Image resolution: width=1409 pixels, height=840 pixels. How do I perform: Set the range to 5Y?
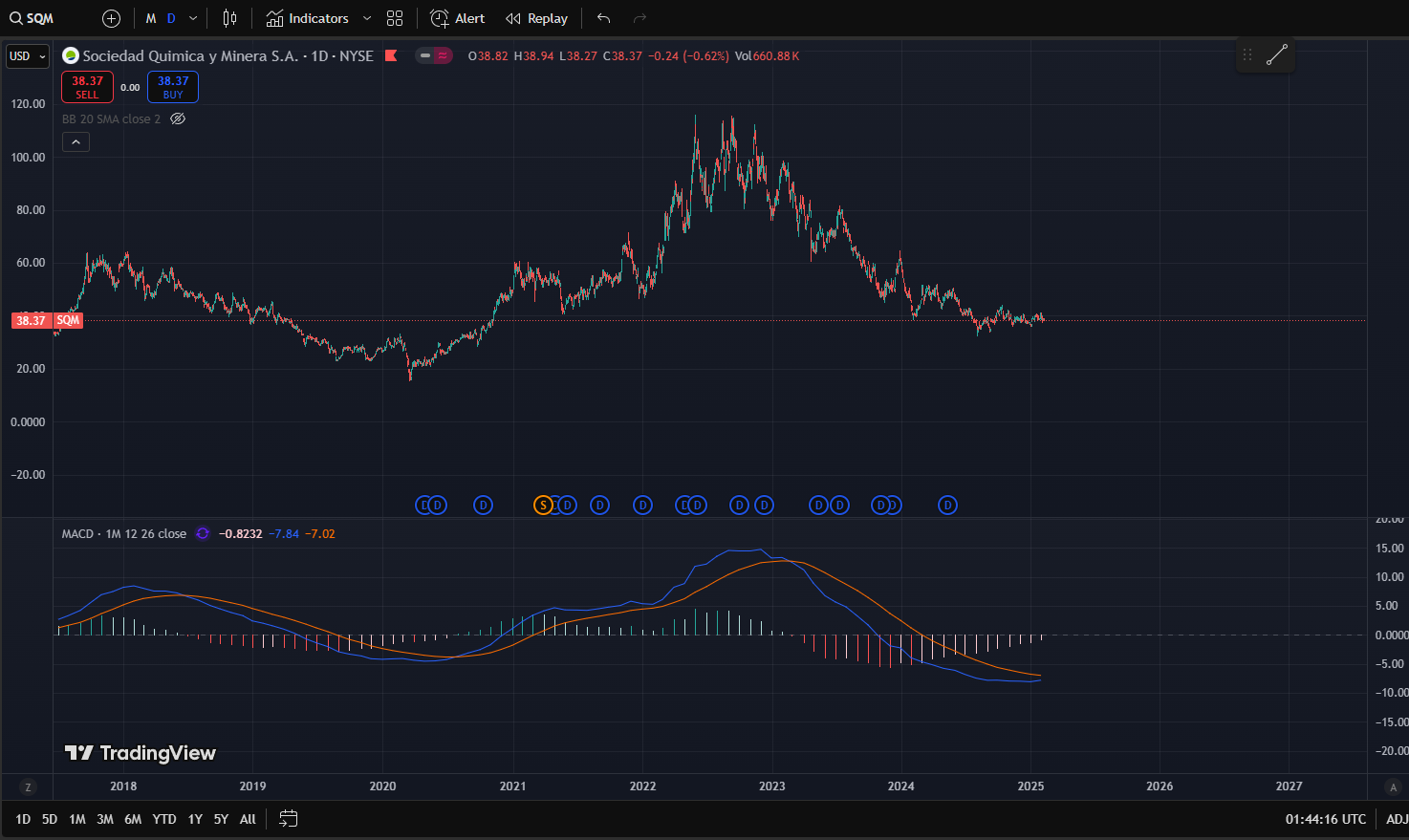coord(221,819)
